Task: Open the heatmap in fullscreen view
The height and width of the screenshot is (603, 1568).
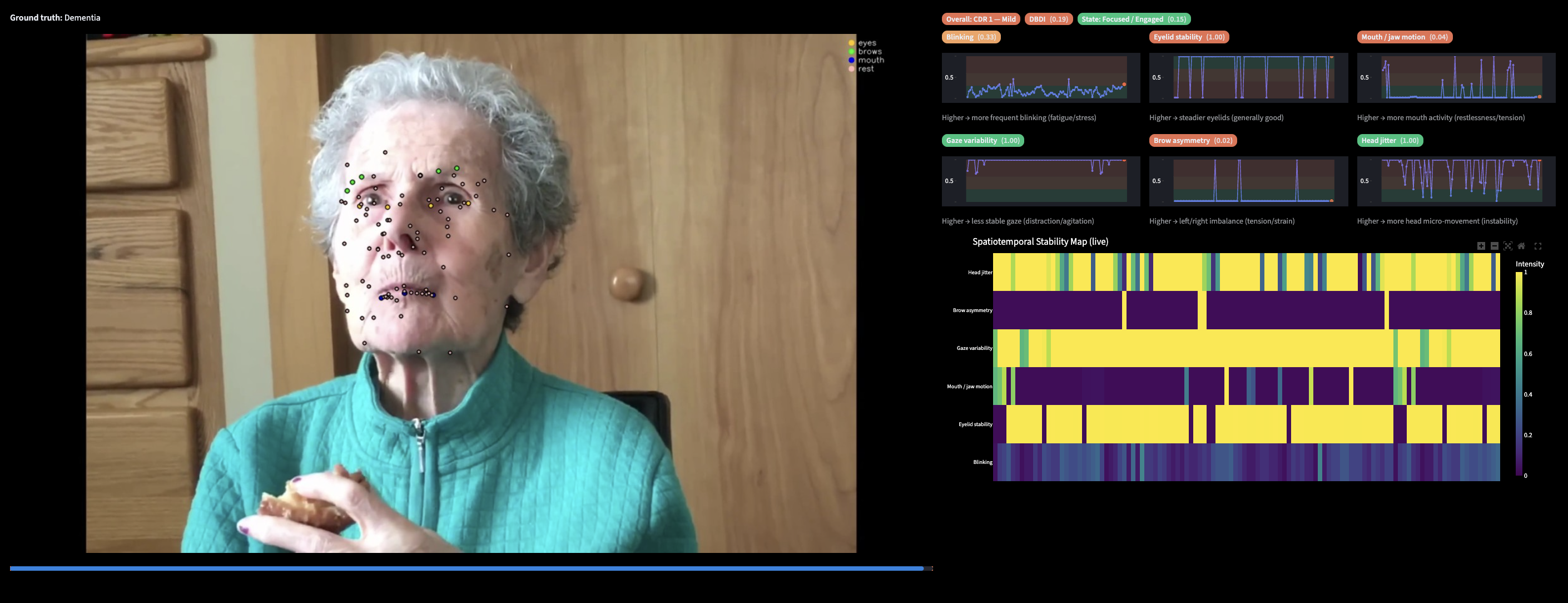Action: [x=1537, y=246]
